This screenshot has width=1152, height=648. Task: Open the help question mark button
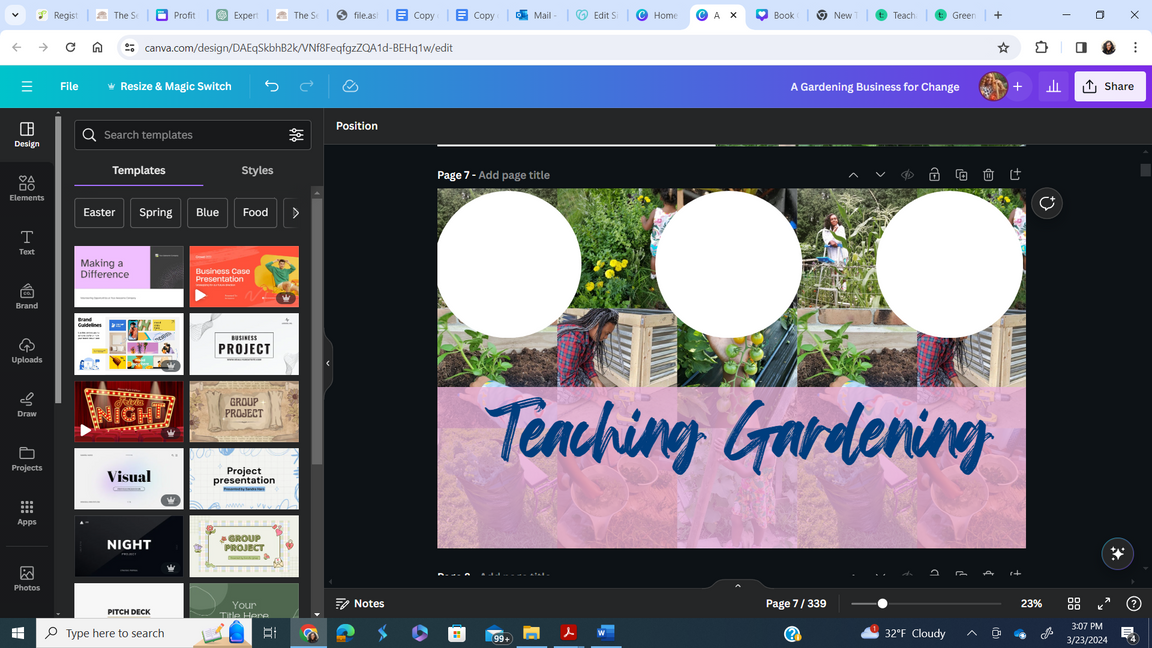pyautogui.click(x=1134, y=603)
